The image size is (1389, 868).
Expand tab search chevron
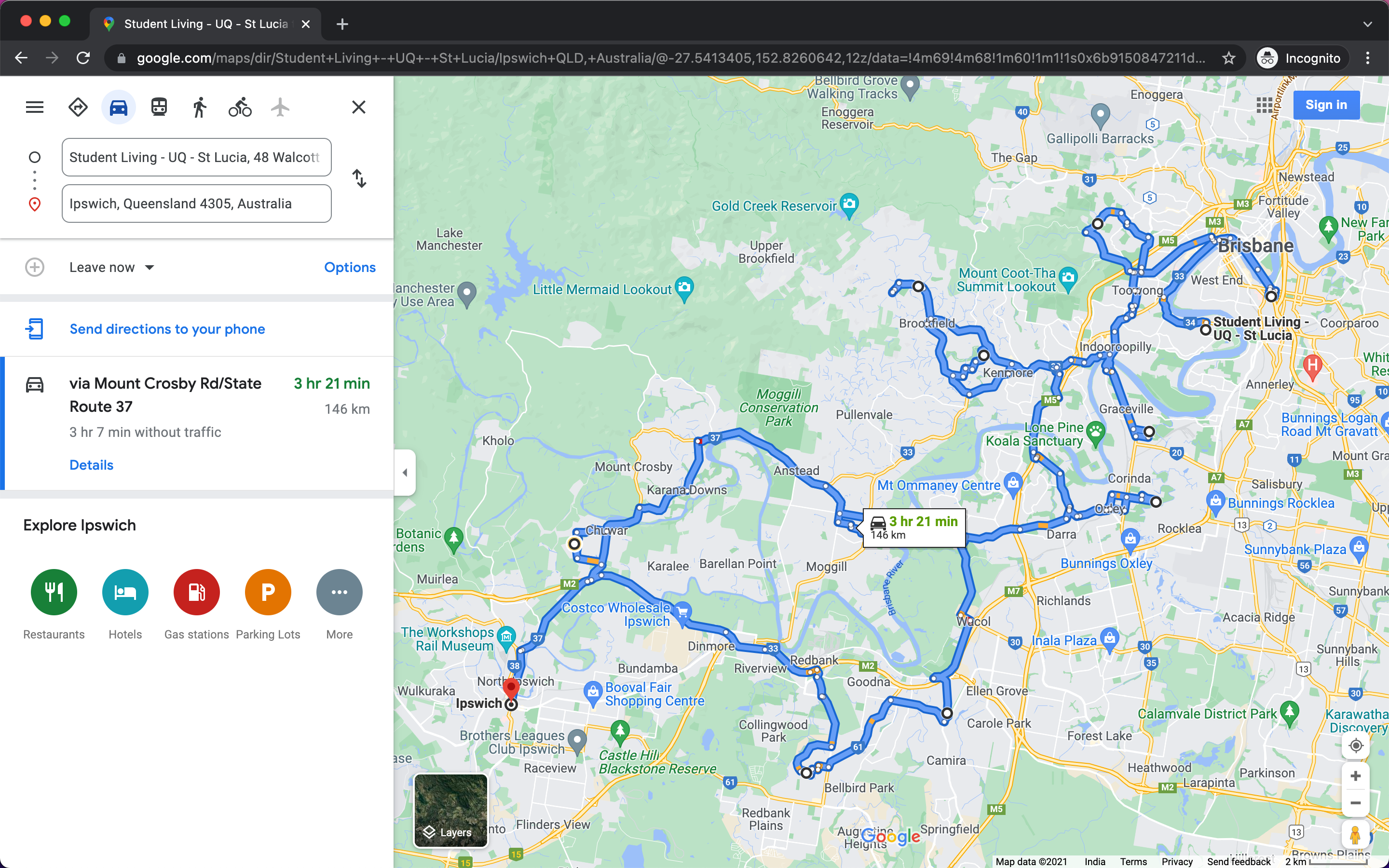[x=1367, y=24]
